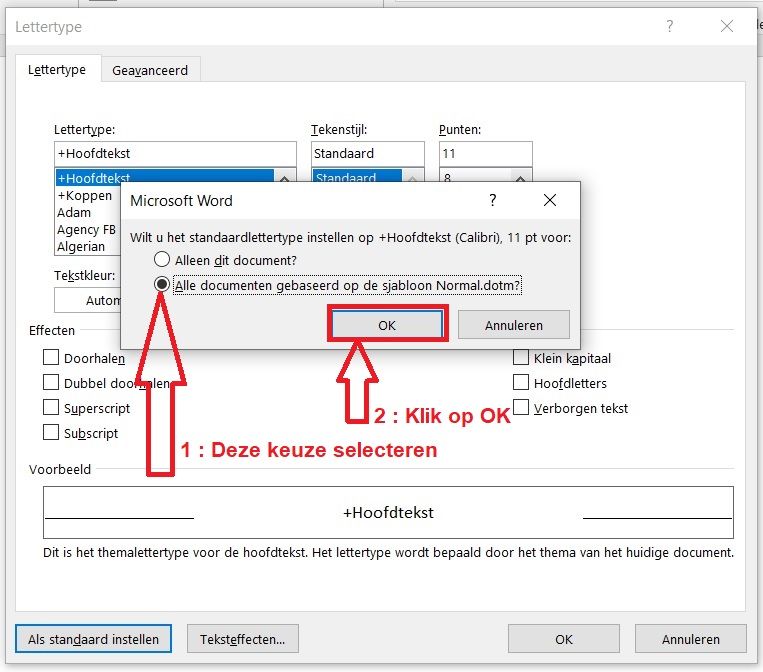Click the help question mark in Microsoft Word dialog

492,200
